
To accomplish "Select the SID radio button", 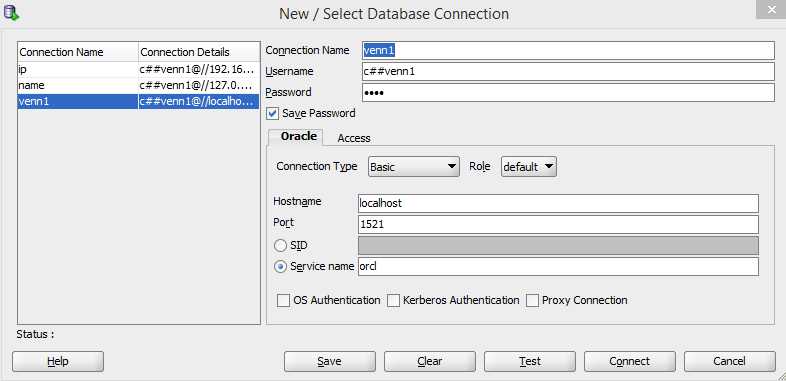I will click(281, 246).
